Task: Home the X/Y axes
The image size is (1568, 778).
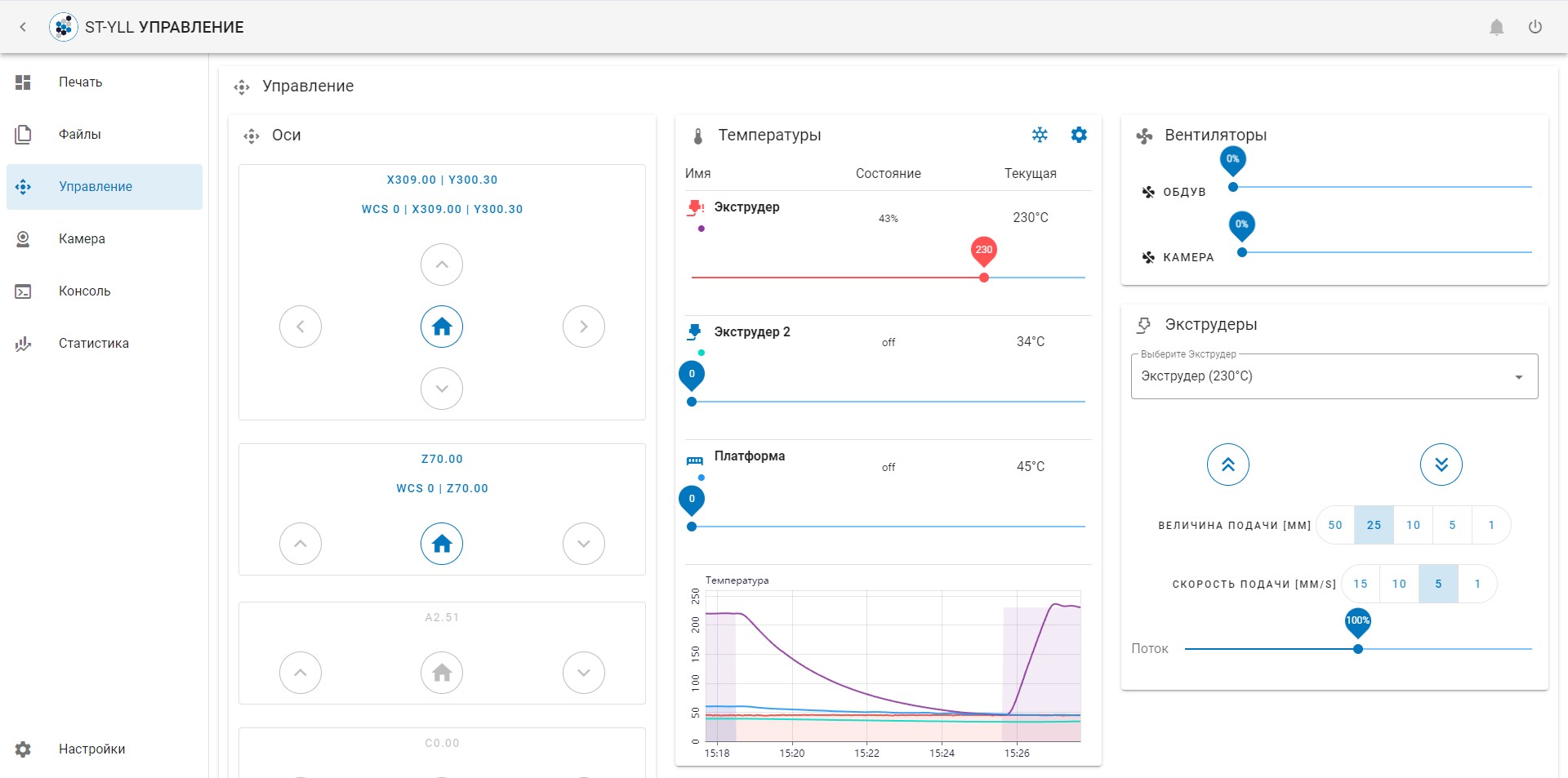Action: [442, 327]
